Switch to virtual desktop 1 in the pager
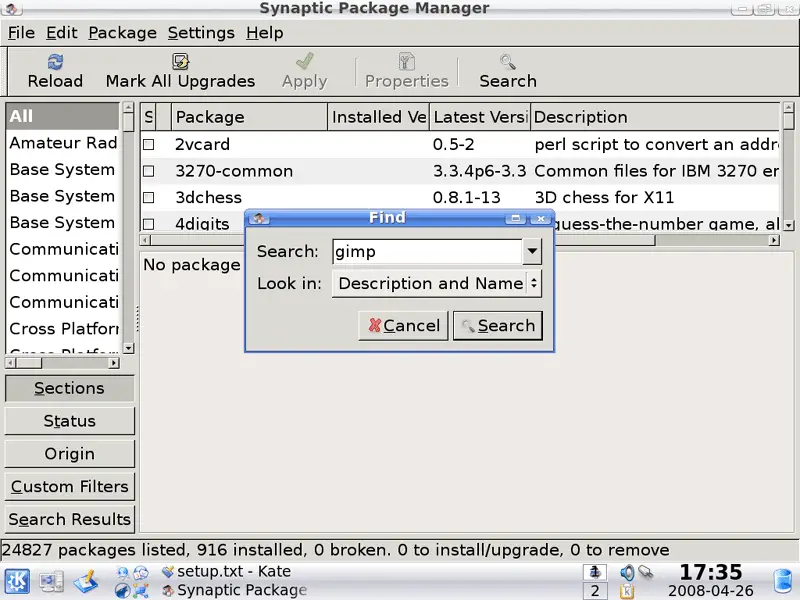The width and height of the screenshot is (800, 600). (x=595, y=572)
